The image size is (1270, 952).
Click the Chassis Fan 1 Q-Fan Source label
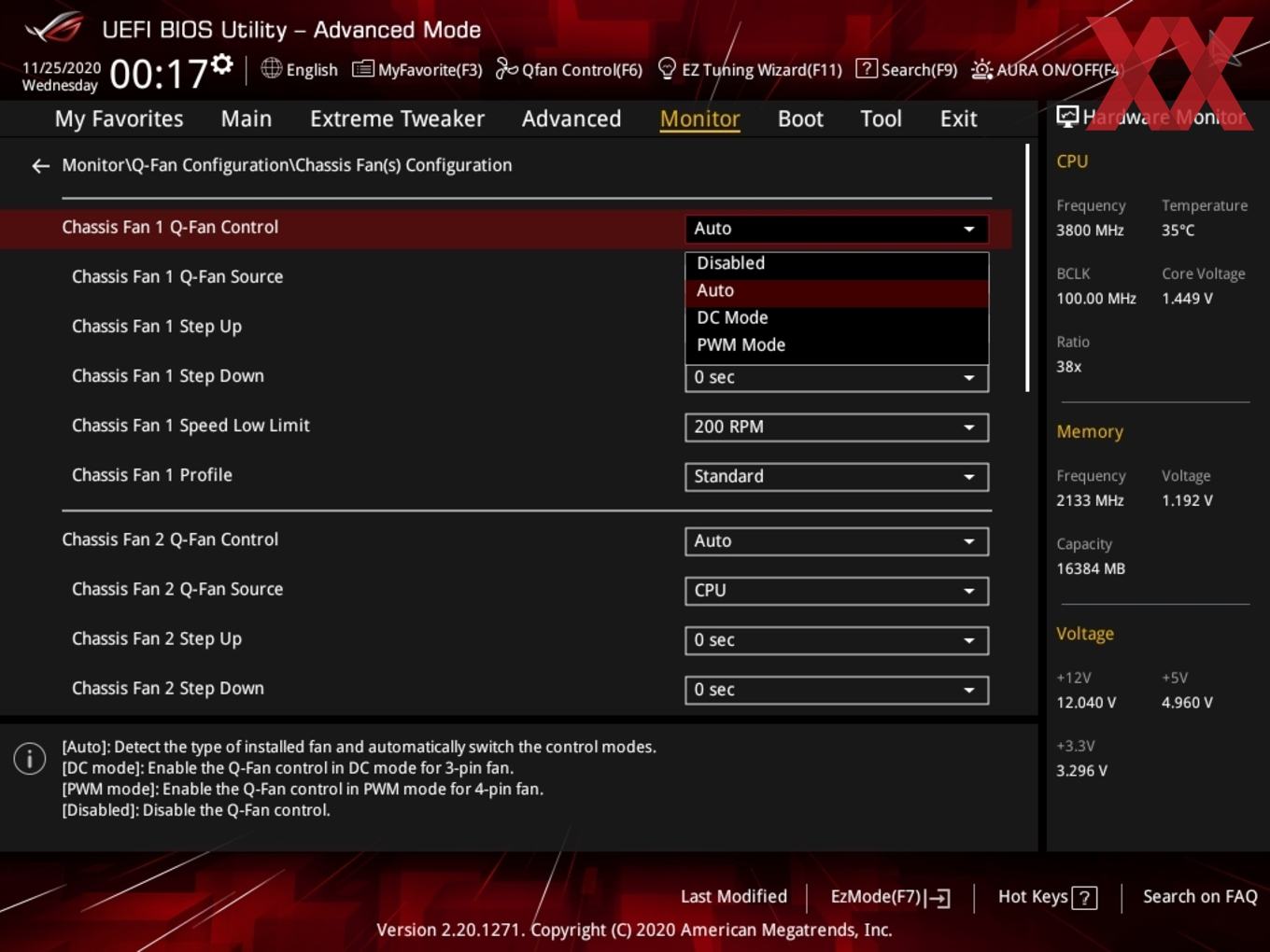177,277
